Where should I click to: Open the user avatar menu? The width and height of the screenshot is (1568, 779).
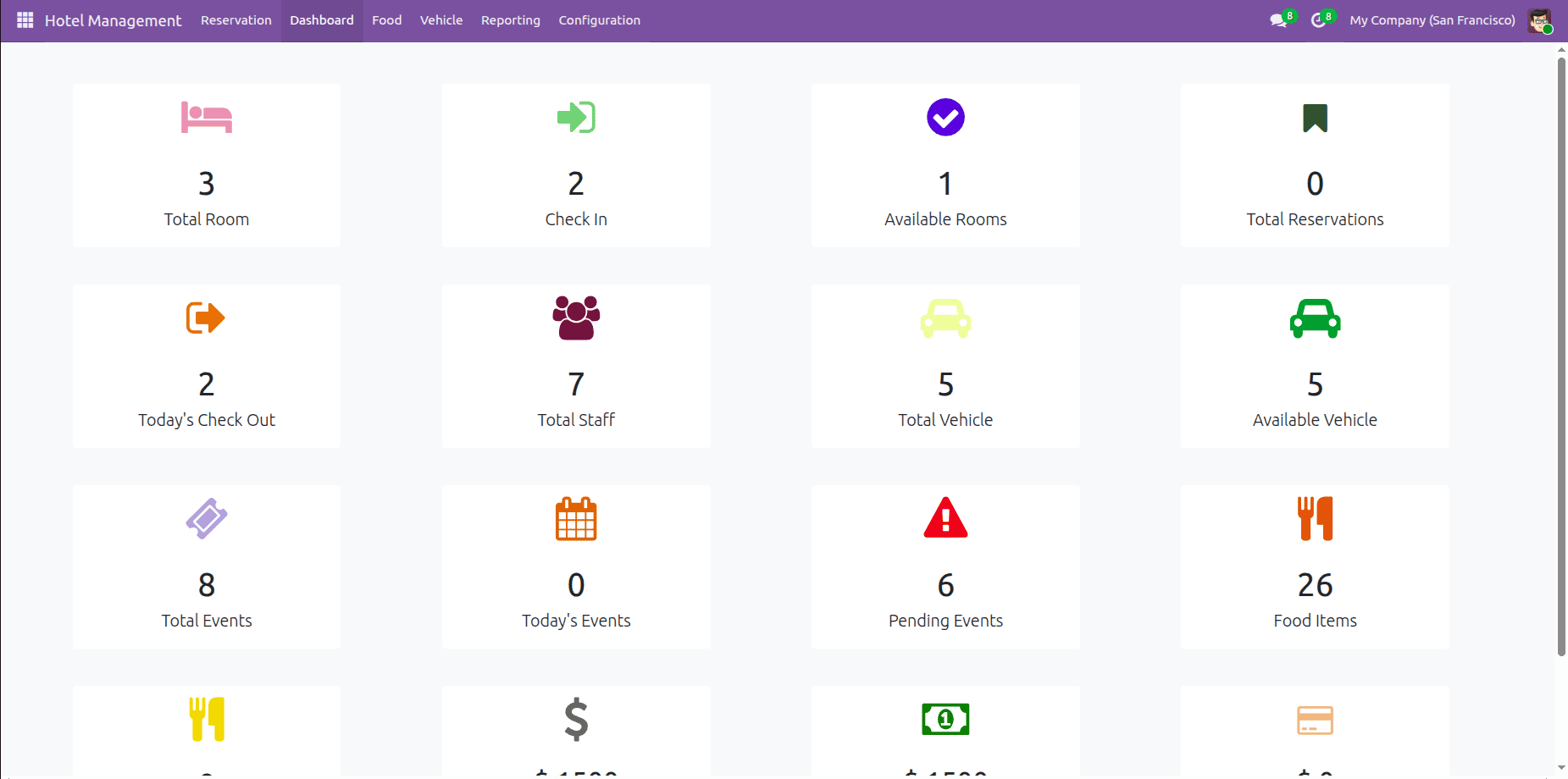[x=1539, y=20]
